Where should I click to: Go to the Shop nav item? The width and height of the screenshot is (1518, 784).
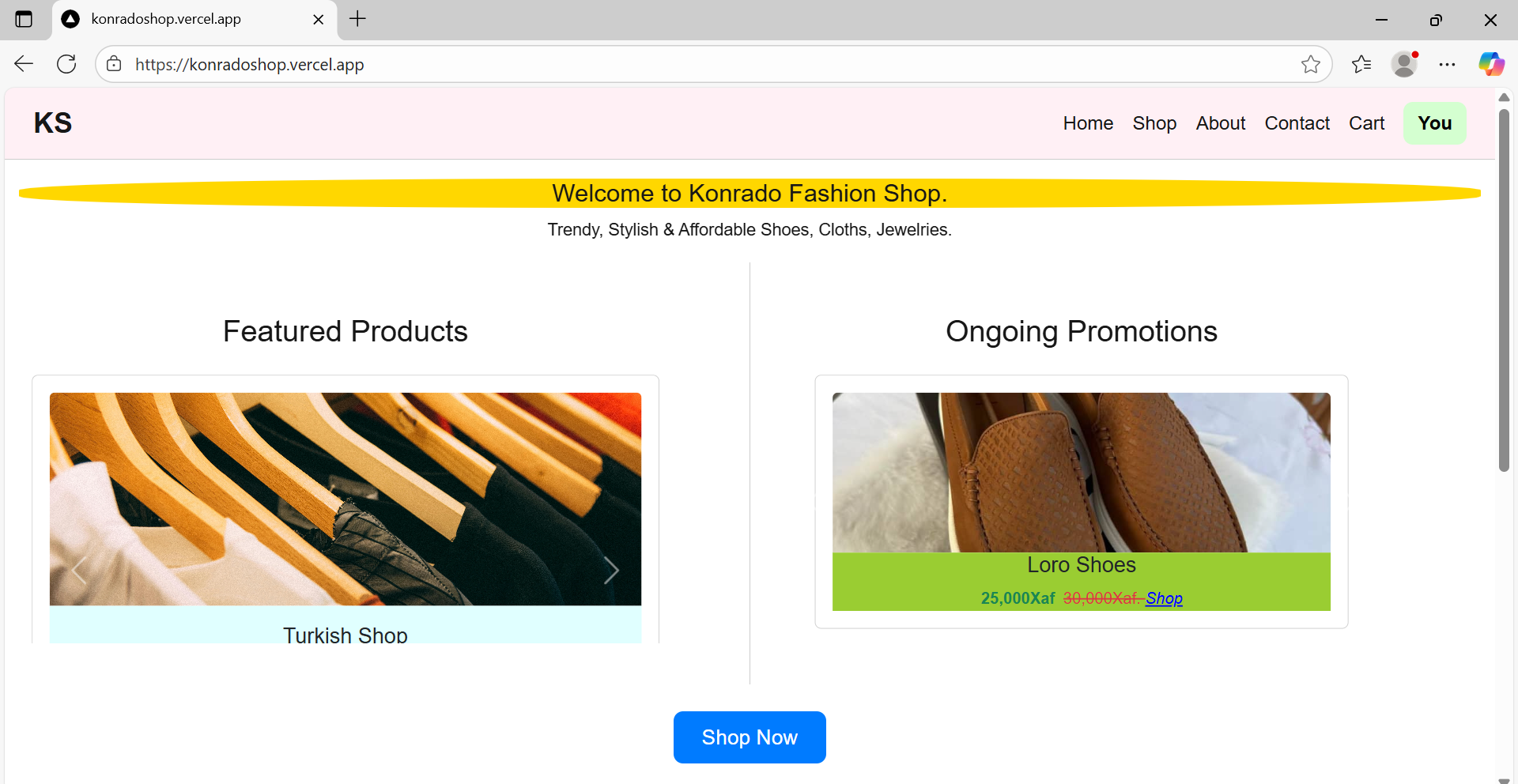point(1154,123)
